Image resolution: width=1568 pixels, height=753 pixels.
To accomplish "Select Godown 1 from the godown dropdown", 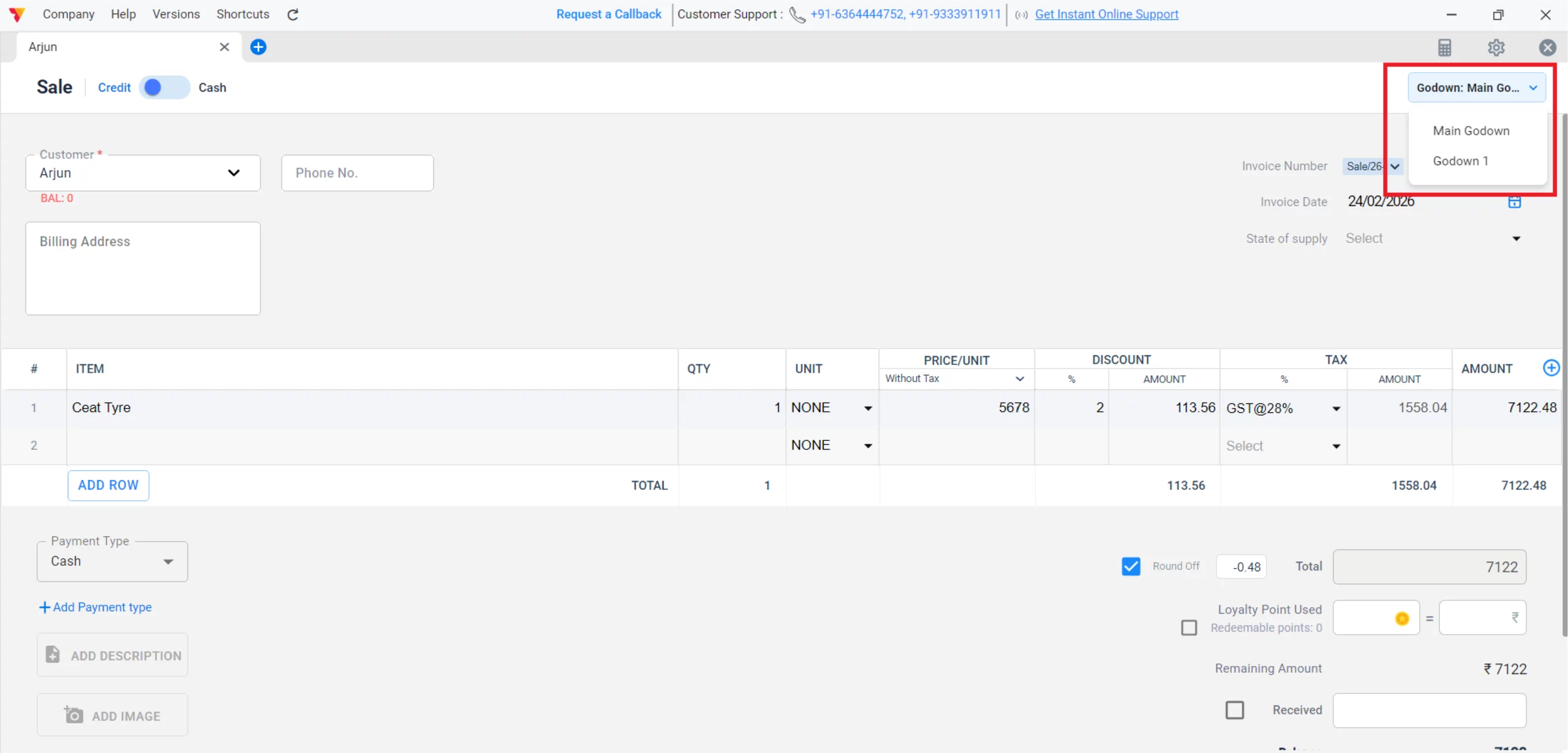I will (1461, 160).
